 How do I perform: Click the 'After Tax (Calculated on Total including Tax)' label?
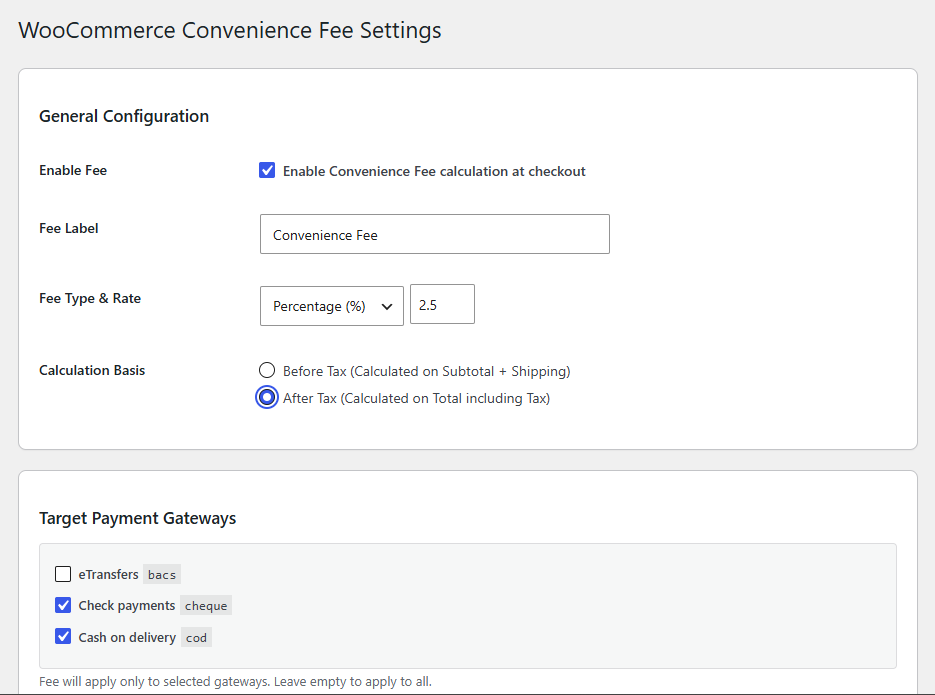coord(416,398)
